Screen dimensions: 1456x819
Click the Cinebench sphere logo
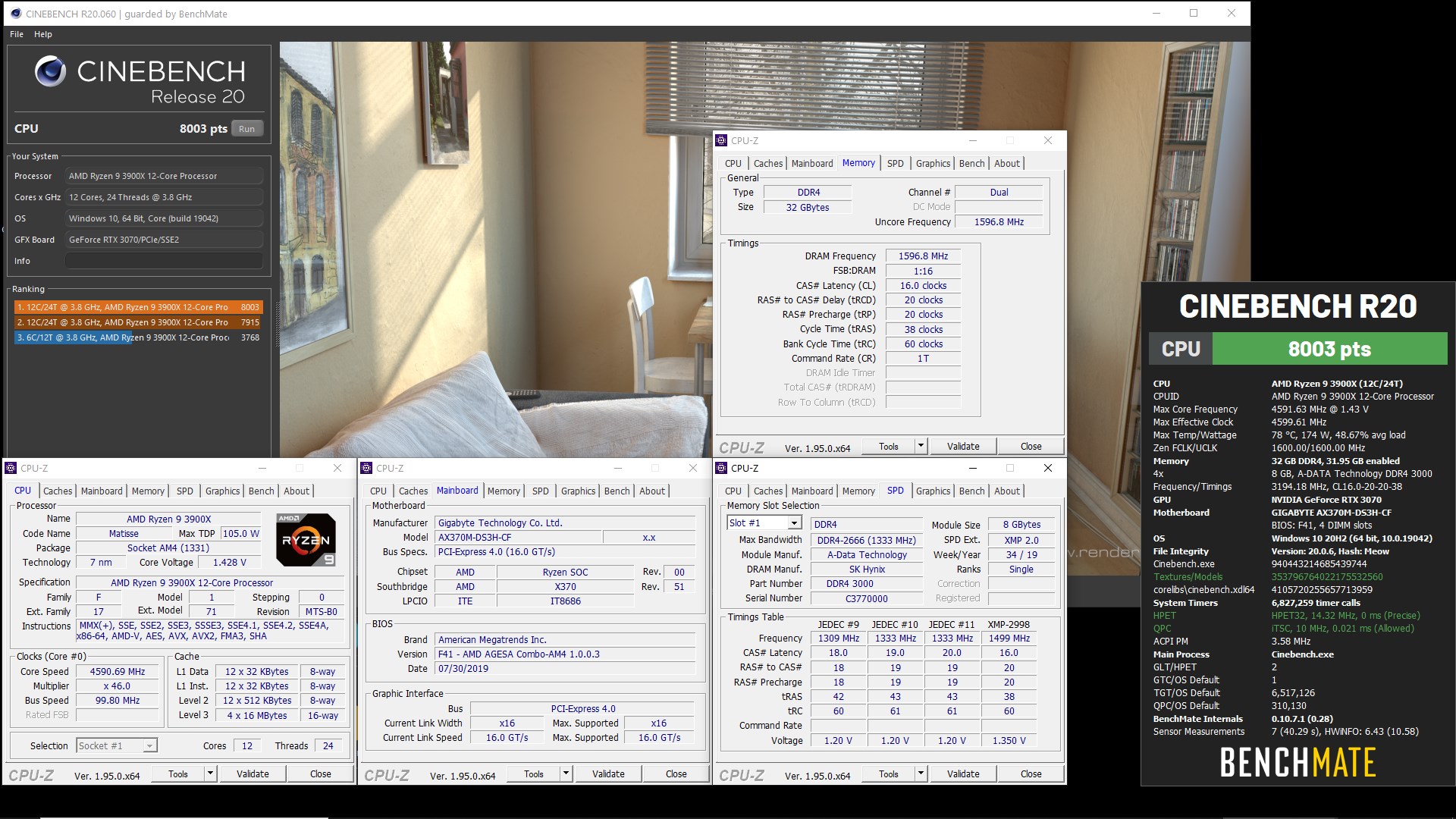(x=51, y=72)
